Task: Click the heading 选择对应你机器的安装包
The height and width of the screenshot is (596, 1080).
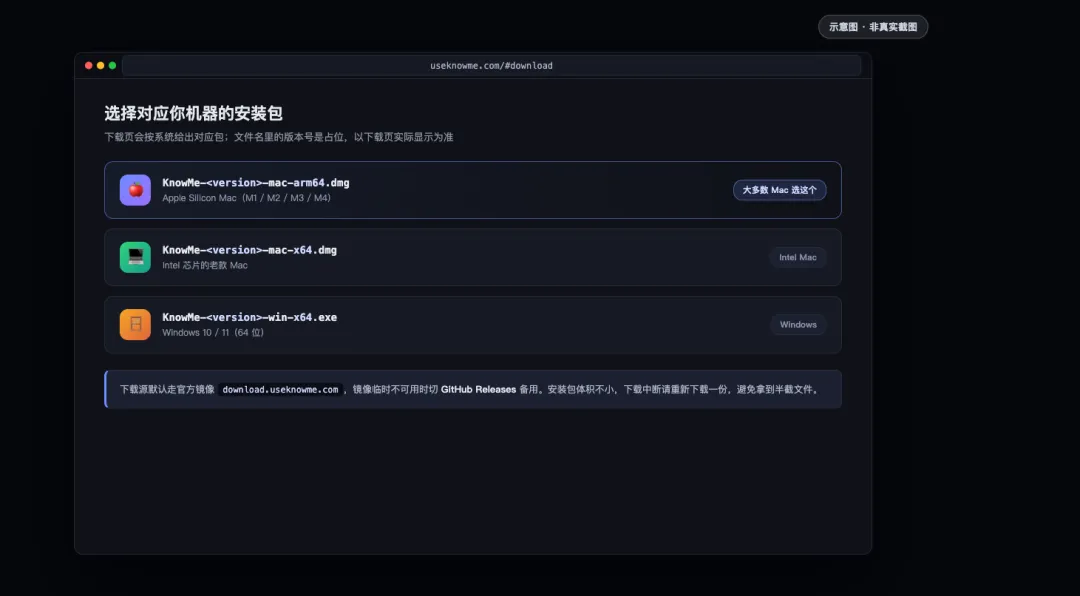Action: pyautogui.click(x=194, y=114)
